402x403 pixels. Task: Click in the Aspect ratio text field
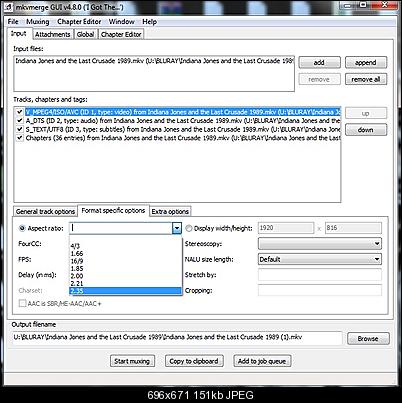point(121,228)
